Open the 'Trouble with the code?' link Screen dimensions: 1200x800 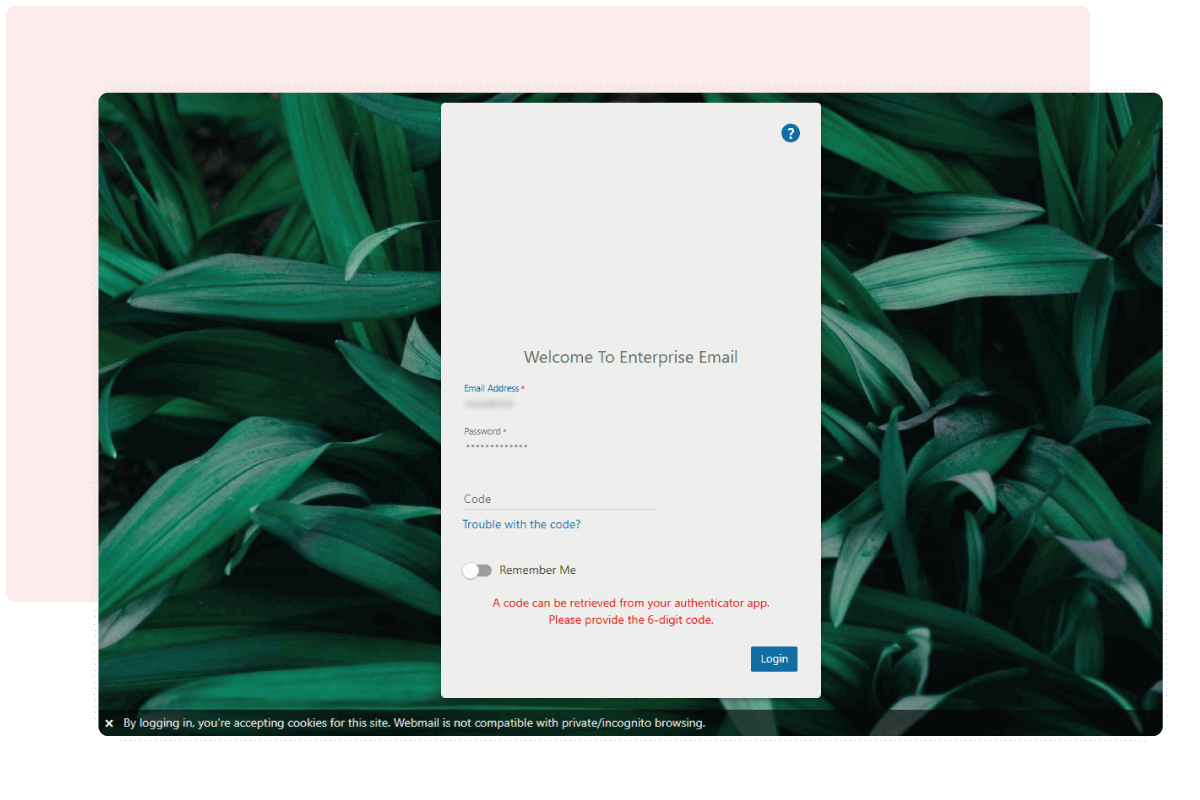(x=521, y=524)
